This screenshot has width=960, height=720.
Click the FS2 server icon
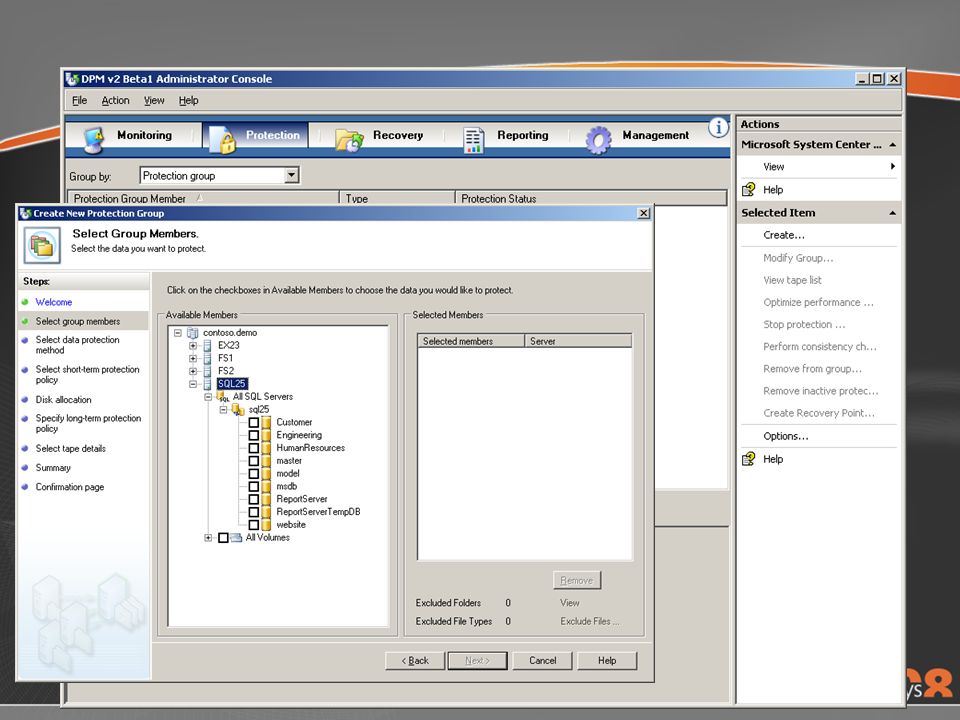click(x=207, y=372)
